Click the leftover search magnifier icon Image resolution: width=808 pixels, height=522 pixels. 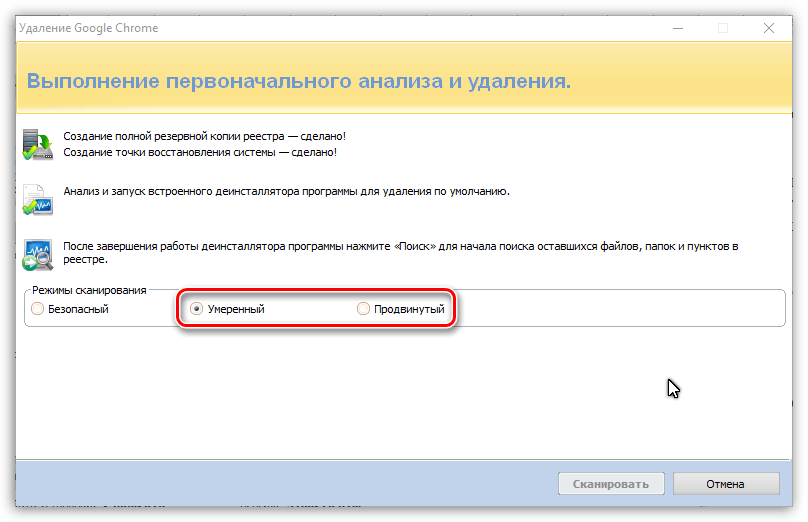click(x=38, y=255)
